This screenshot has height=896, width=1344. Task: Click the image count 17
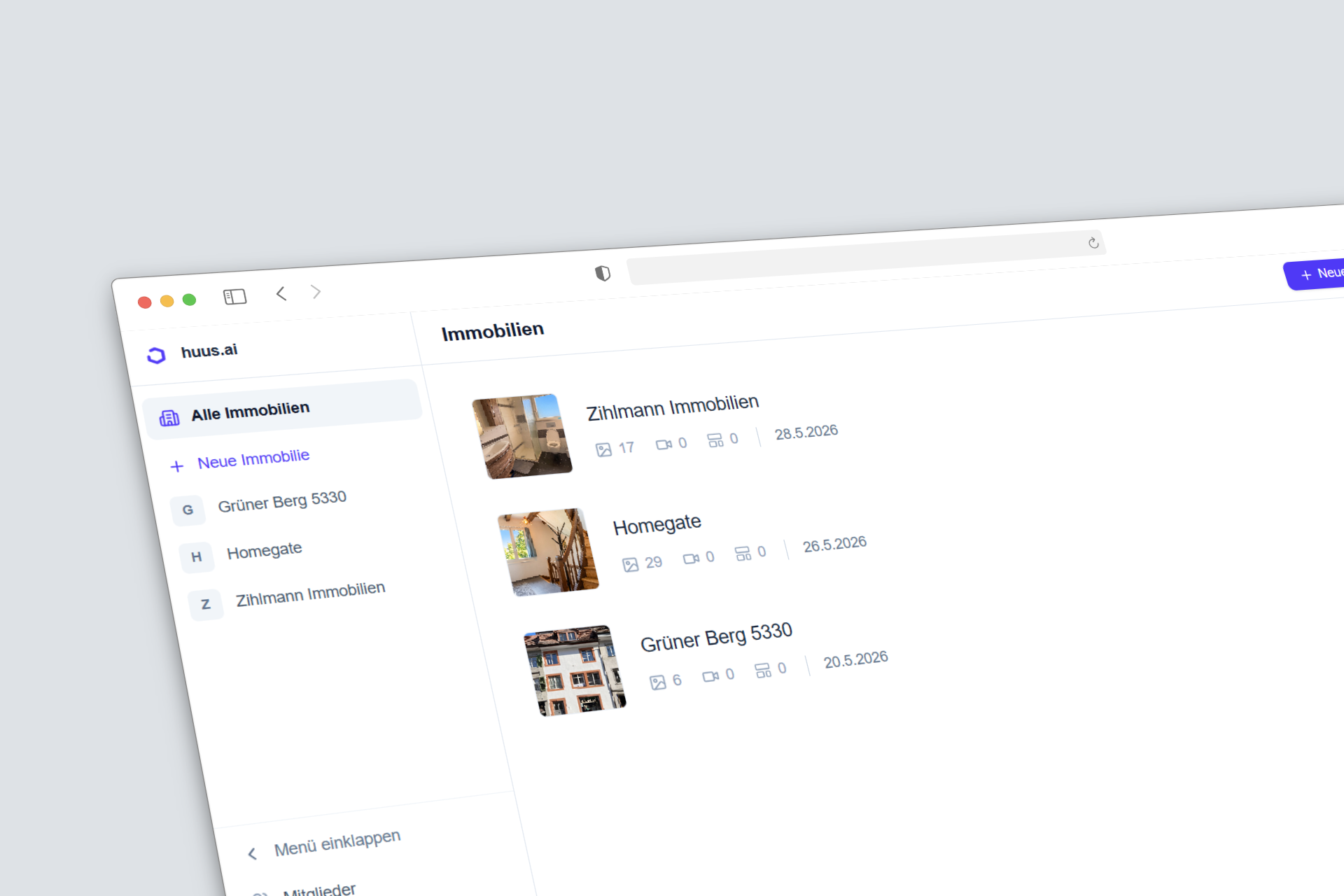click(x=626, y=447)
